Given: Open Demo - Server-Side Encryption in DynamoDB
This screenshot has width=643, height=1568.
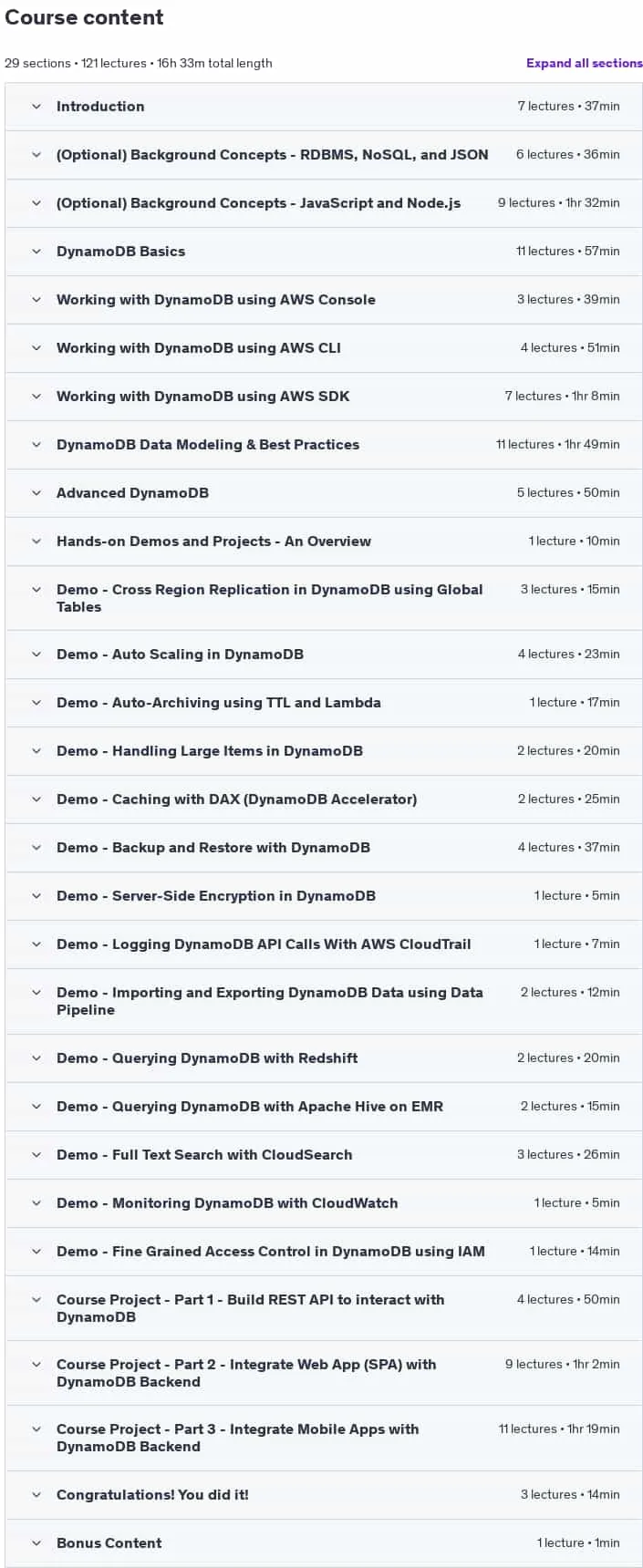Looking at the screenshot, I should point(324,896).
